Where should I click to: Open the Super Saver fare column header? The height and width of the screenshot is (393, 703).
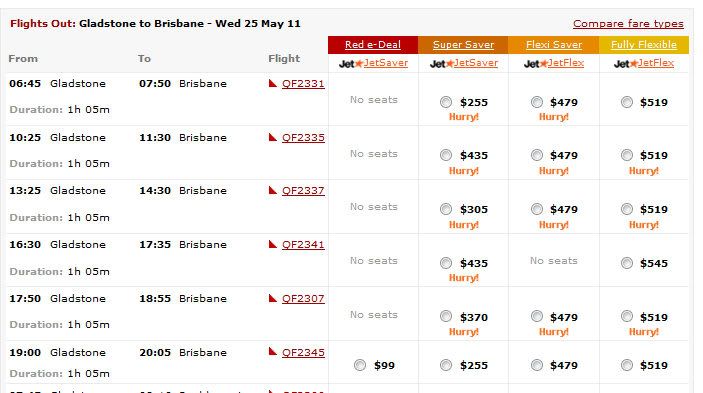463,45
